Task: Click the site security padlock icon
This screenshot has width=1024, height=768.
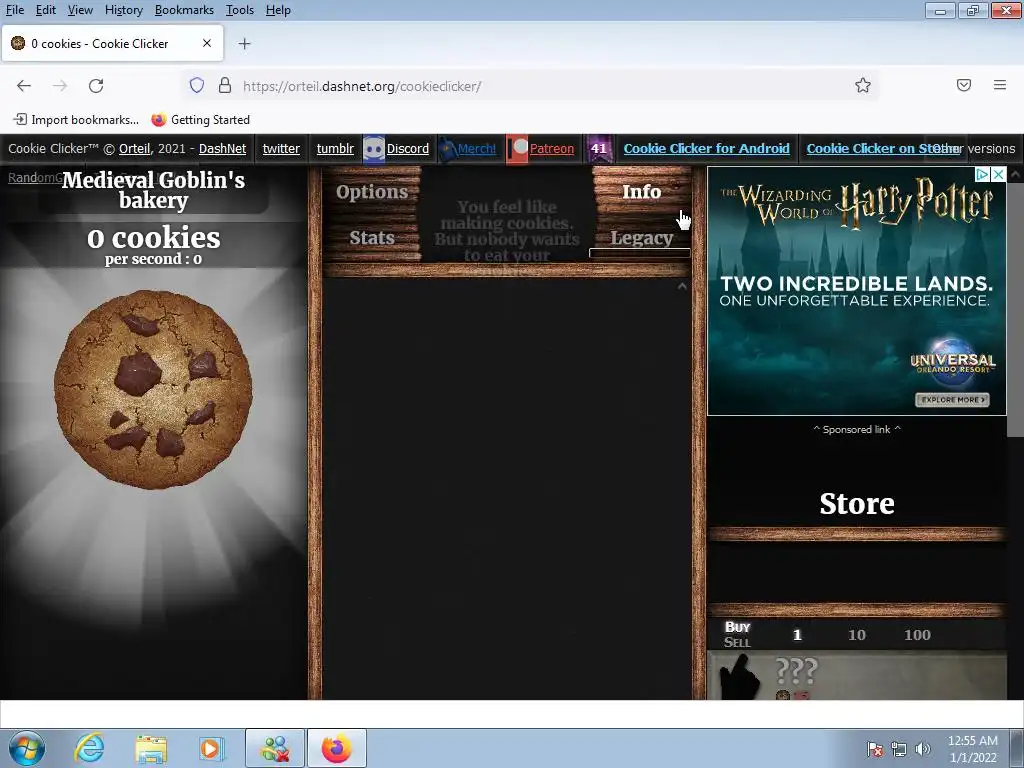Action: (225, 86)
